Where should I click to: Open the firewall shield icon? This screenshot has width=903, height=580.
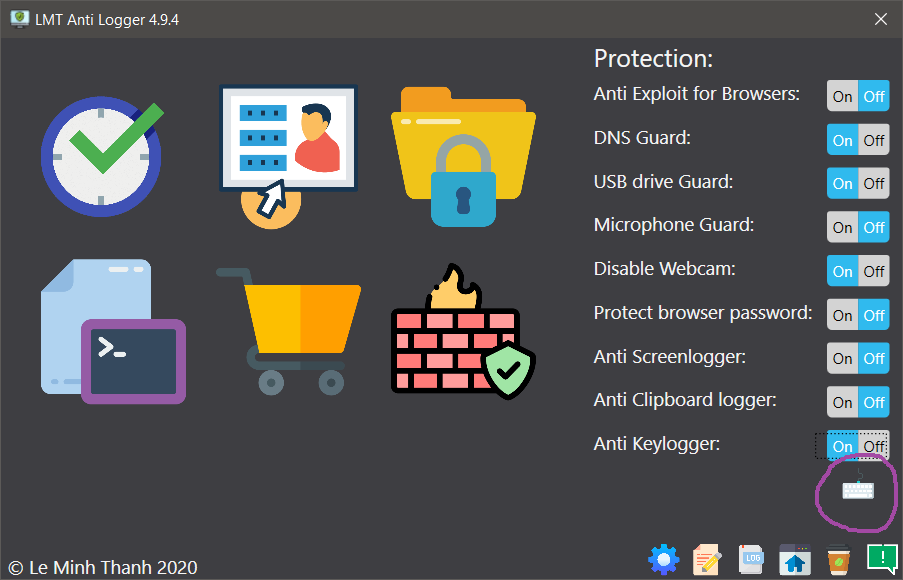[462, 333]
